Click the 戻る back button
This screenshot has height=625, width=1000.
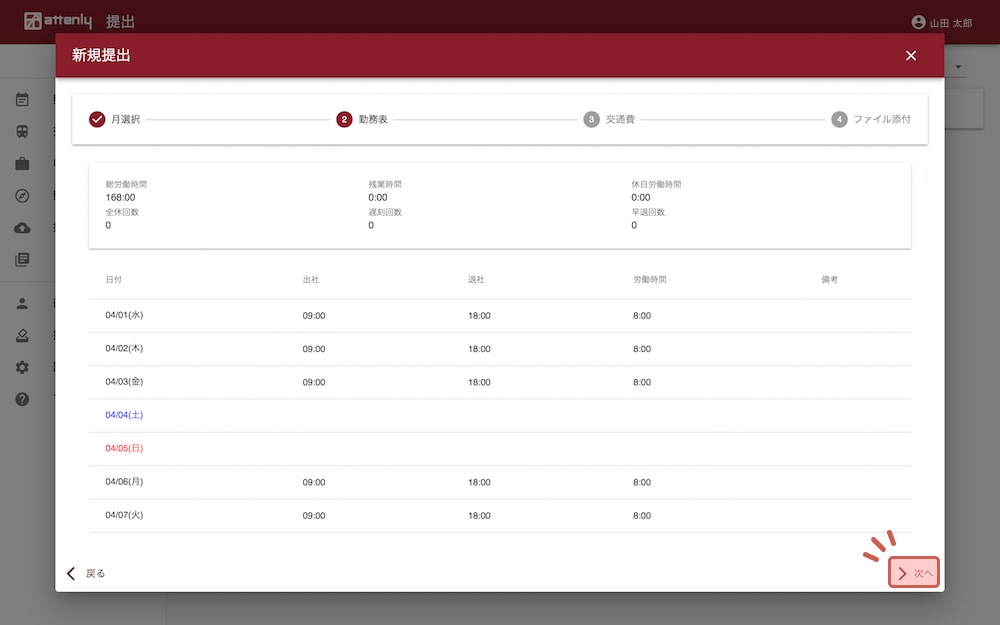(x=86, y=574)
